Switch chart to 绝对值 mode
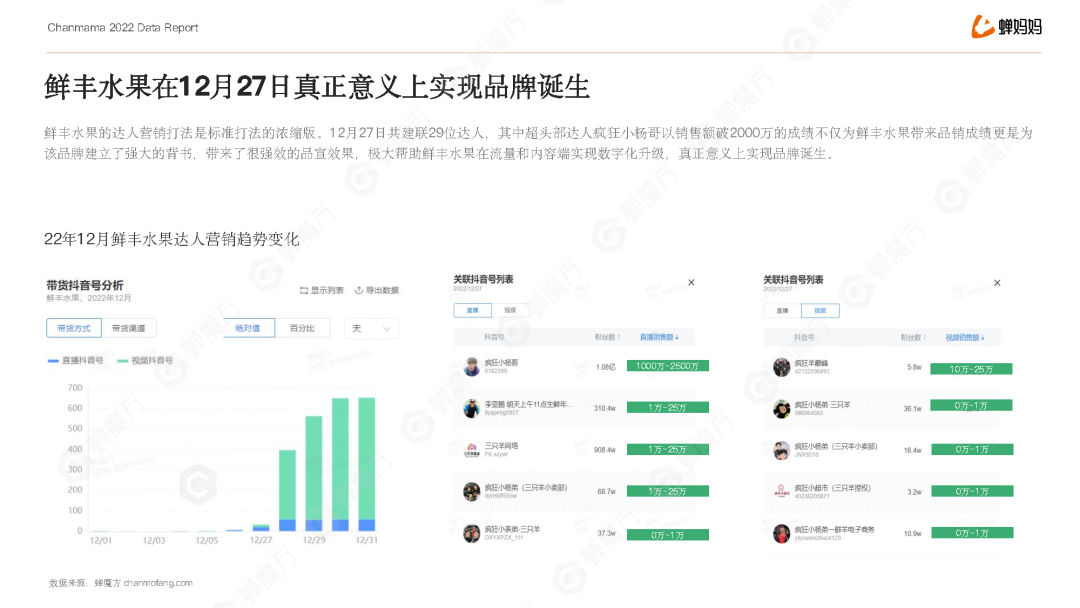 click(x=247, y=328)
